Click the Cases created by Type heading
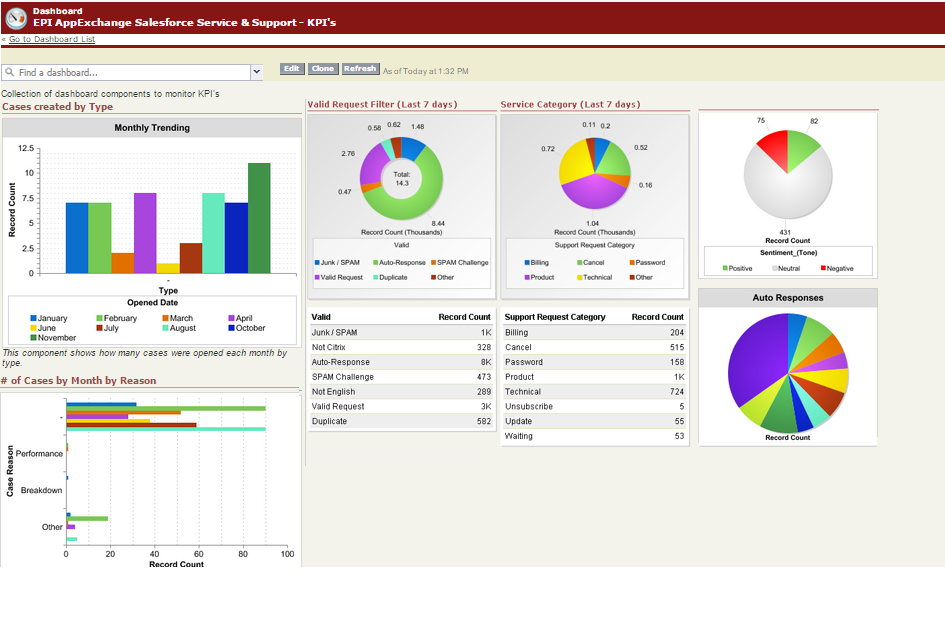This screenshot has height=624, width=945. pos(57,107)
